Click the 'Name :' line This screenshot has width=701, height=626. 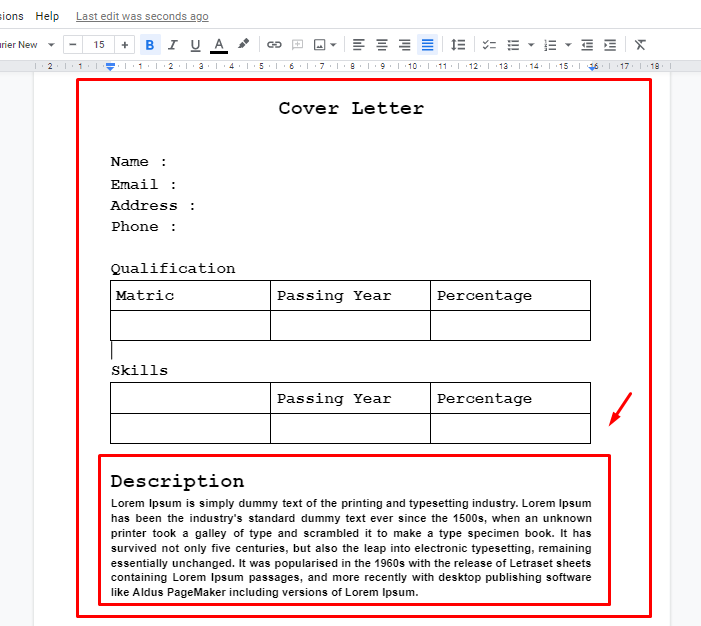(x=139, y=161)
